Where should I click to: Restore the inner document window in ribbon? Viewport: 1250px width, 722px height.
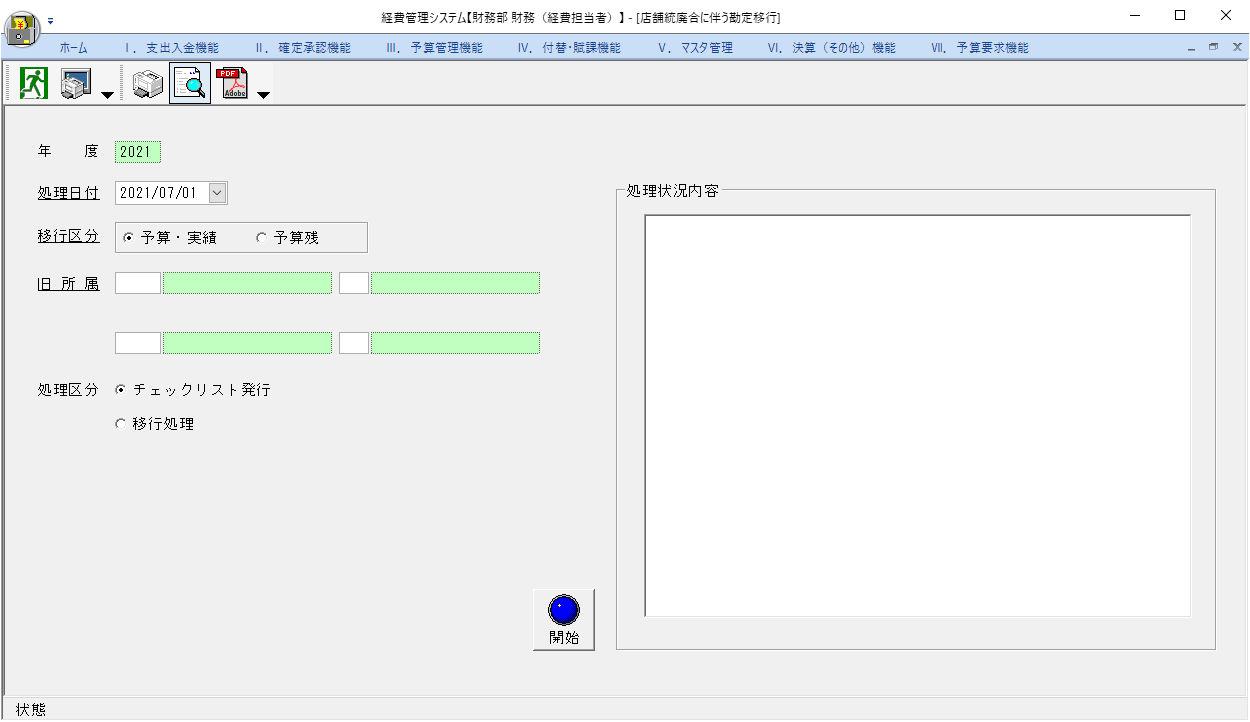[1213, 47]
